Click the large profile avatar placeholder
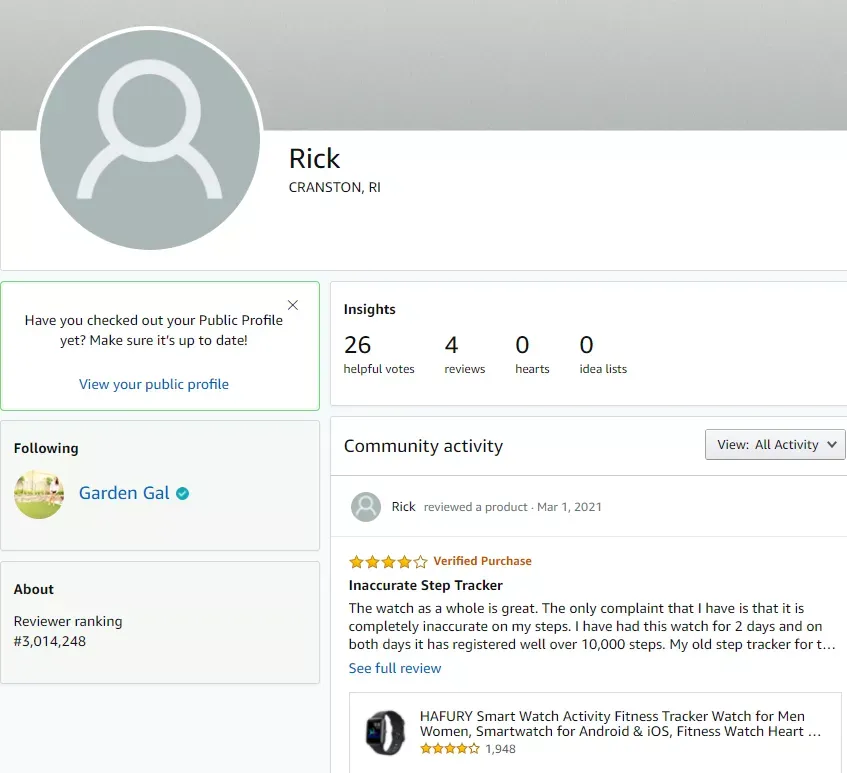The image size is (847, 773). tap(150, 139)
